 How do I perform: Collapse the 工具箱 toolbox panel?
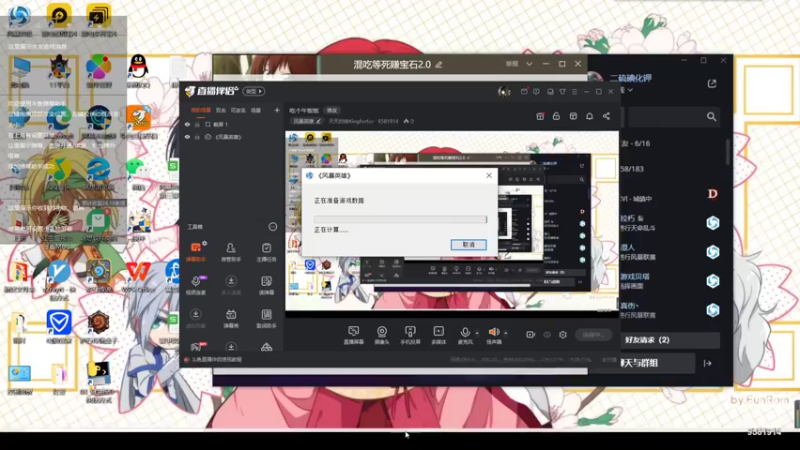[x=273, y=227]
